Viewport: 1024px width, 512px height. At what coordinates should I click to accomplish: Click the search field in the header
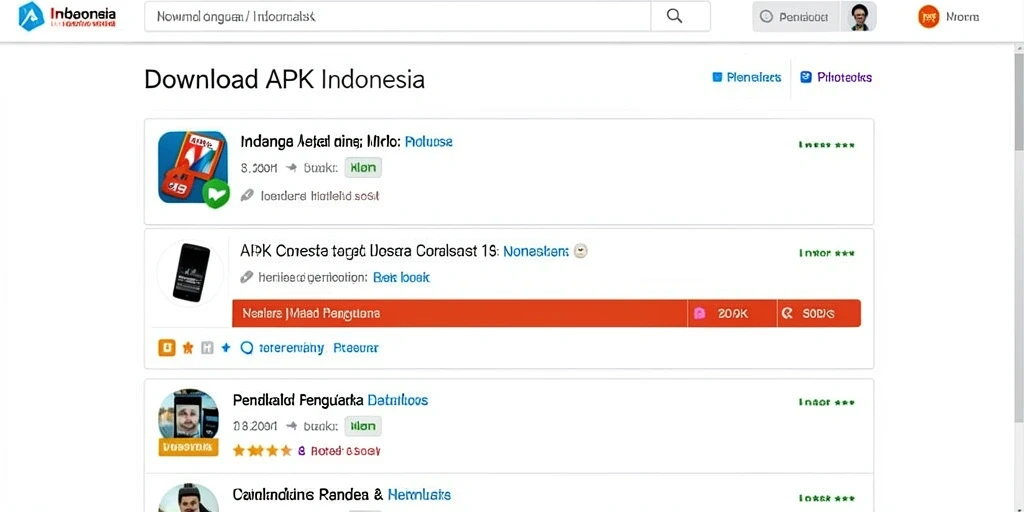click(x=397, y=16)
